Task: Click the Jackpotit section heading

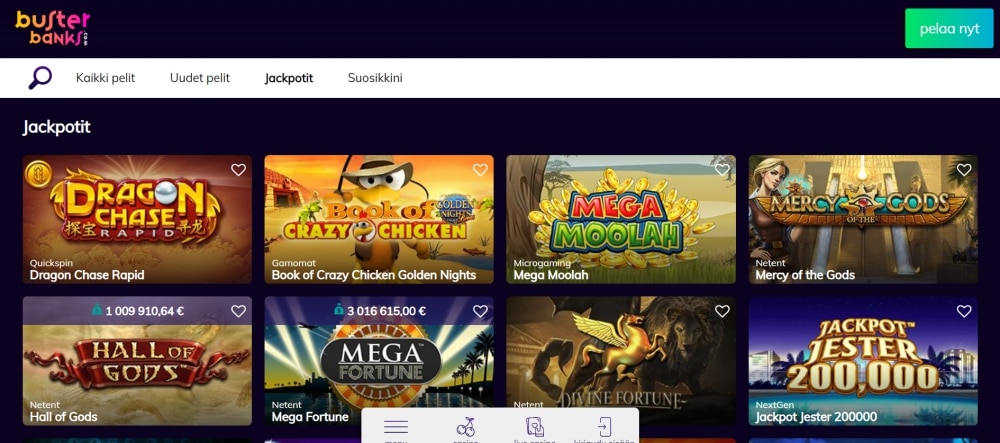Action: tap(57, 127)
